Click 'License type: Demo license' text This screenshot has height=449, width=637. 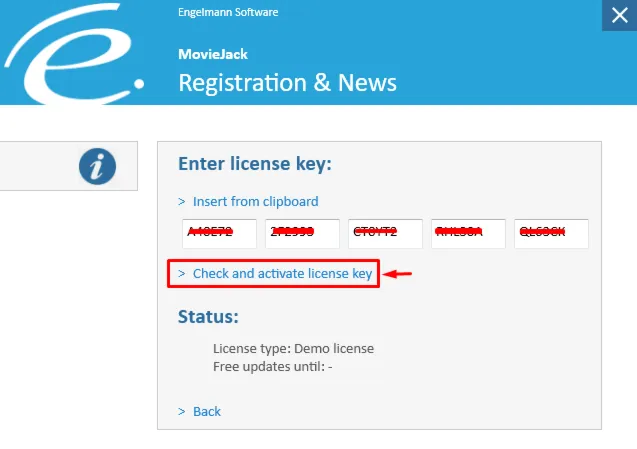pos(293,349)
